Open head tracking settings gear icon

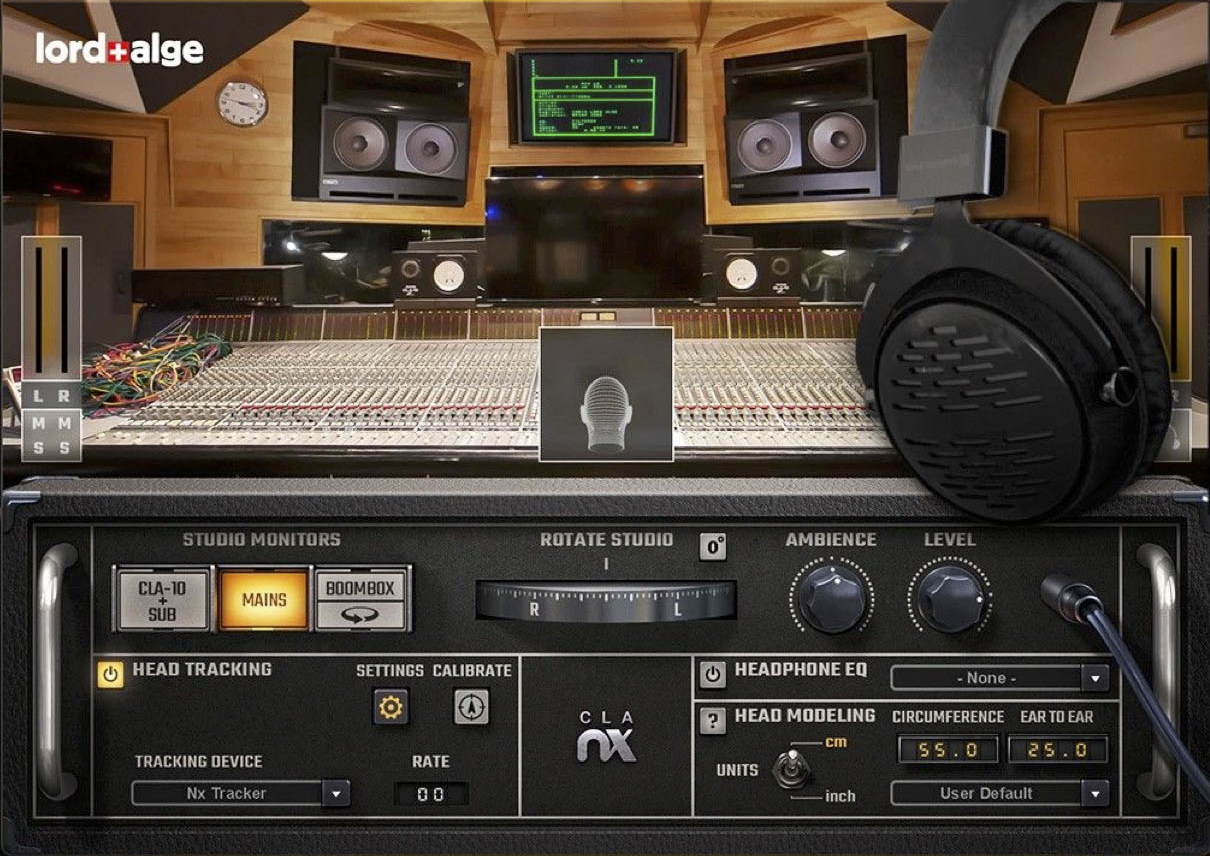pos(391,708)
